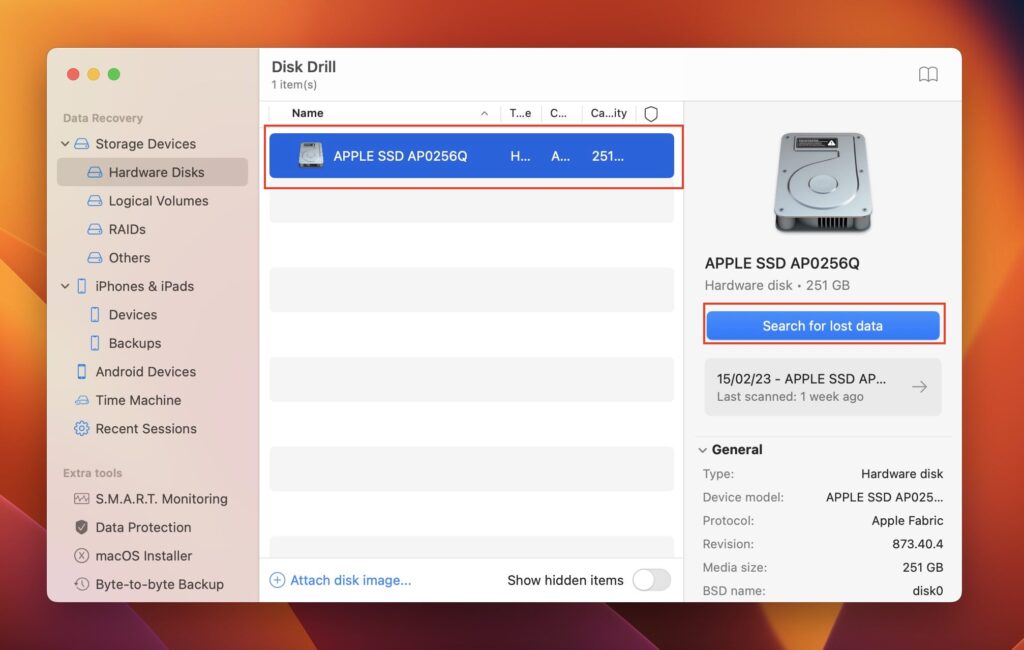Image resolution: width=1024 pixels, height=650 pixels.
Task: Click the Android Devices phone icon
Action: click(82, 372)
